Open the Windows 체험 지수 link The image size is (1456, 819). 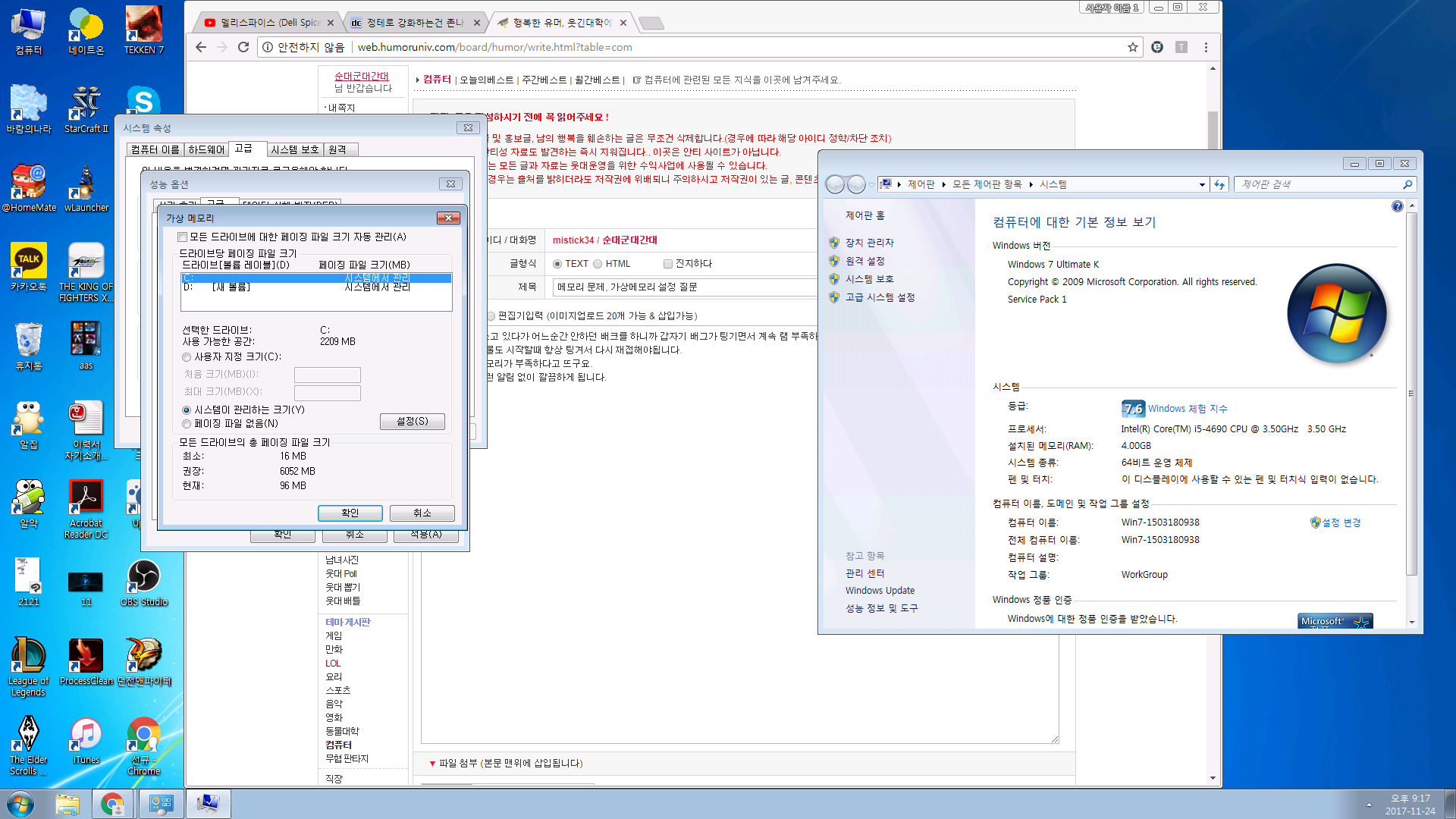[1187, 409]
